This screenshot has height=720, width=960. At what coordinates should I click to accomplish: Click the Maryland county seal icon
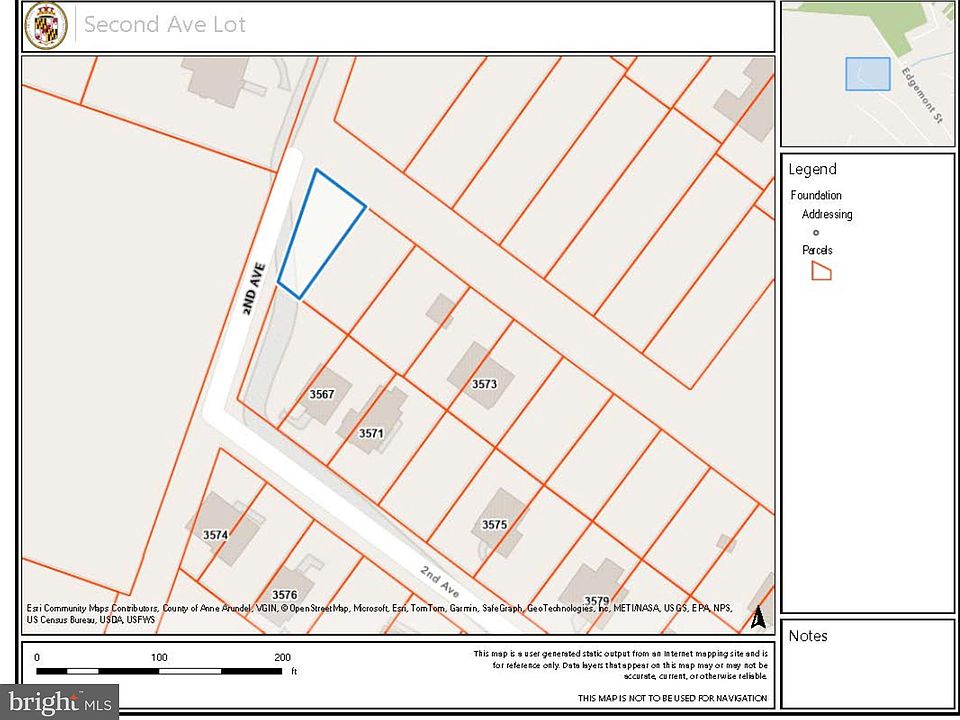46,25
